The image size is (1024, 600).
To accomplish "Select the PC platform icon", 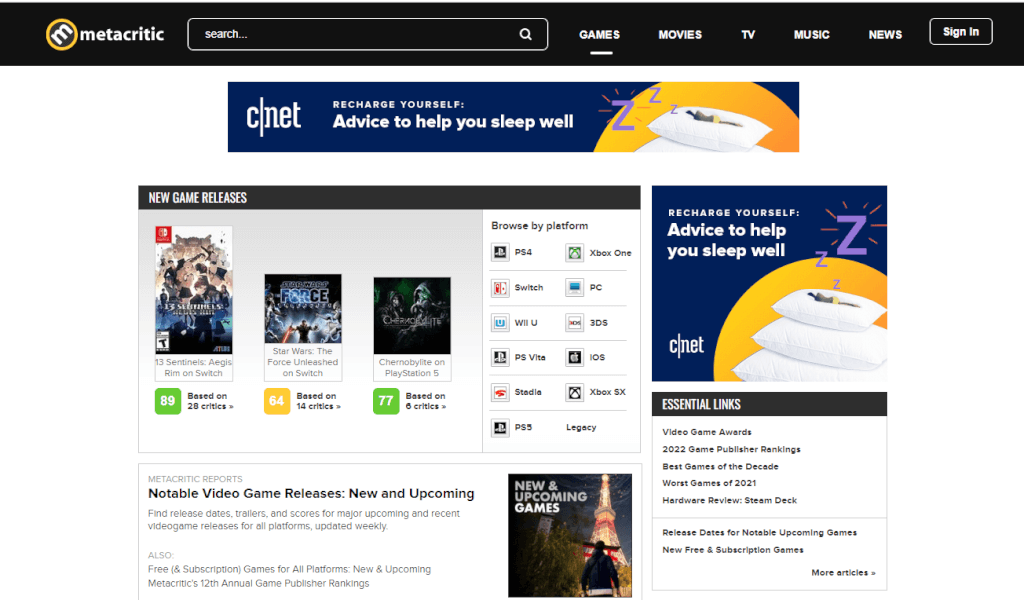I will tap(575, 287).
